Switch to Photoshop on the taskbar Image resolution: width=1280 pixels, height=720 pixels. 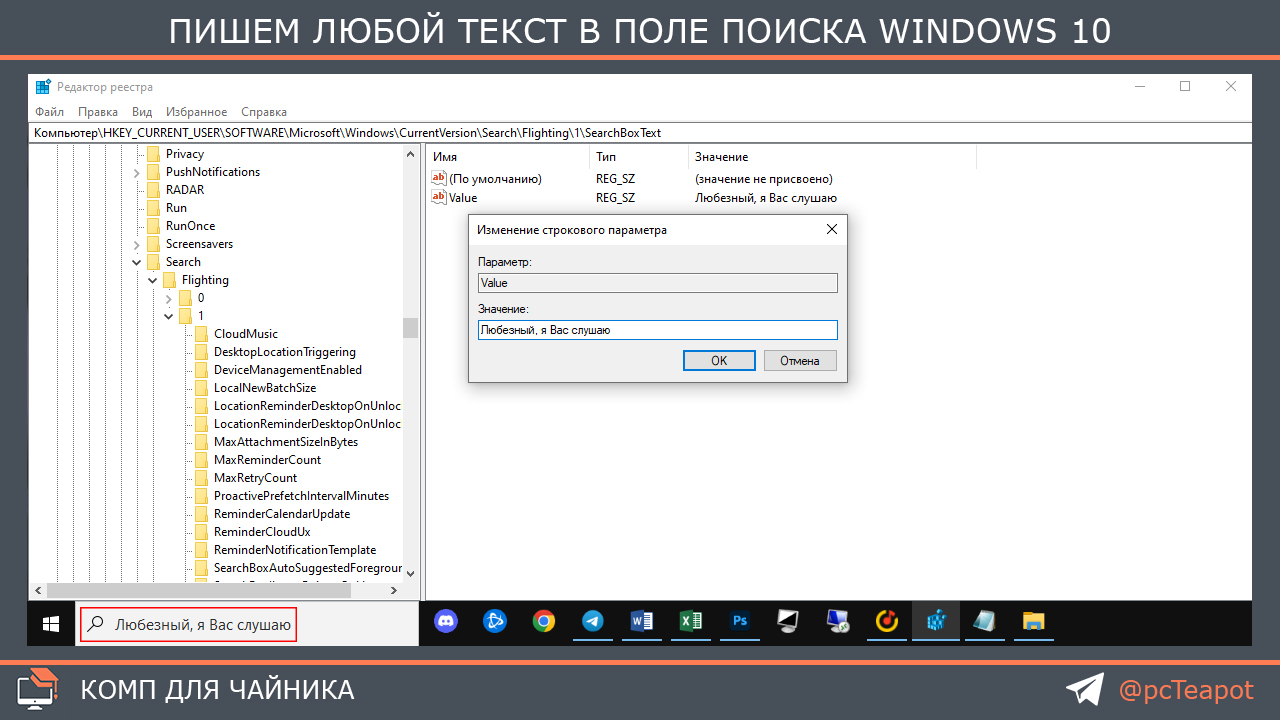pos(740,622)
